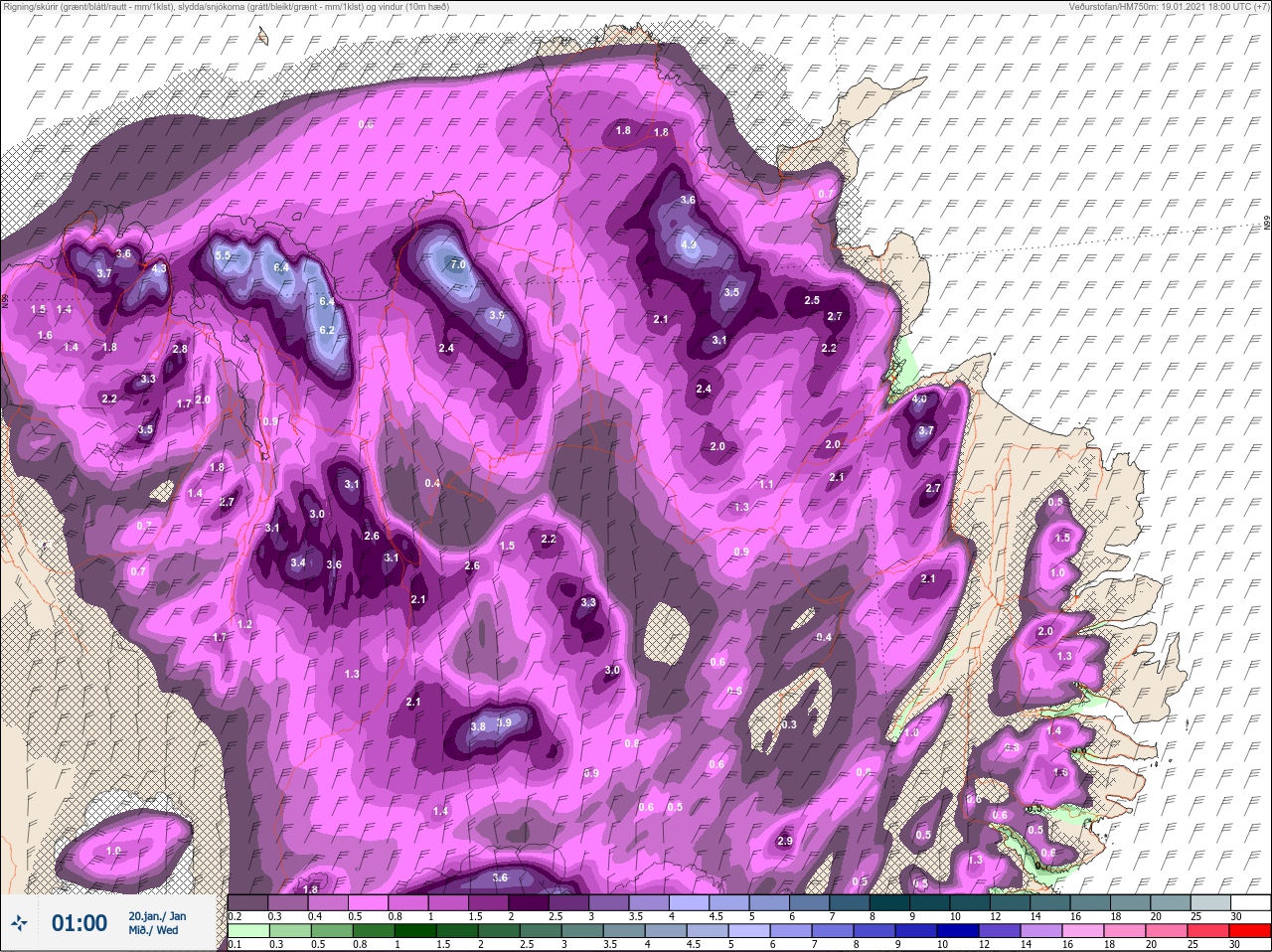Viewport: 1272px width, 952px height.
Task: Select the 01:00 forecast time label
Action: click(79, 924)
